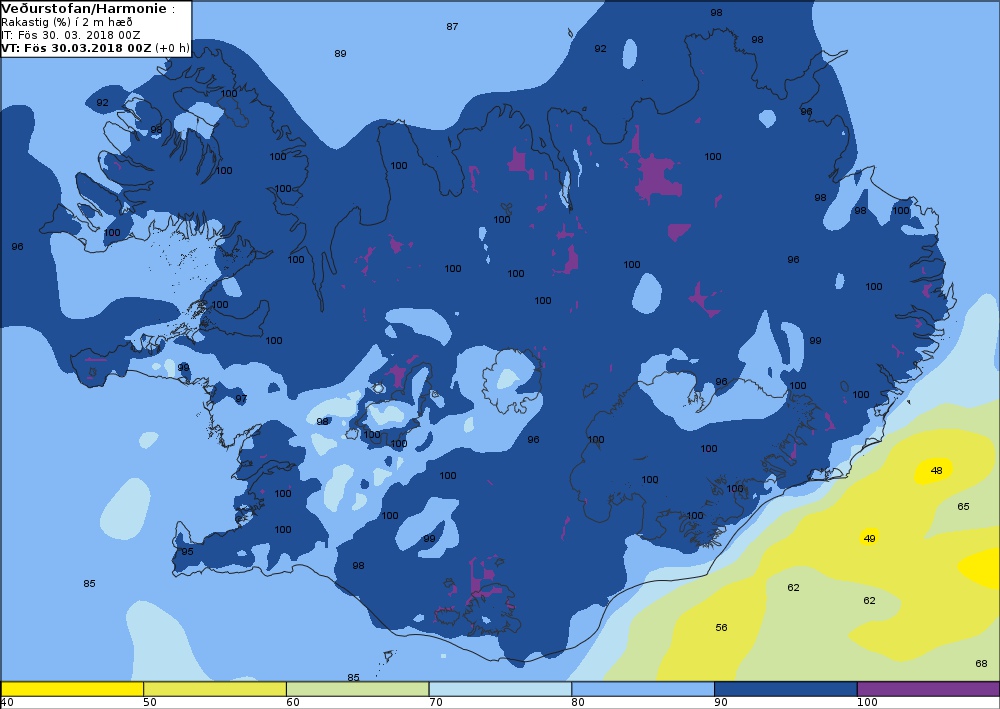
Task: Click the dark blue 90–100 legend swatch
Action: [x=786, y=689]
